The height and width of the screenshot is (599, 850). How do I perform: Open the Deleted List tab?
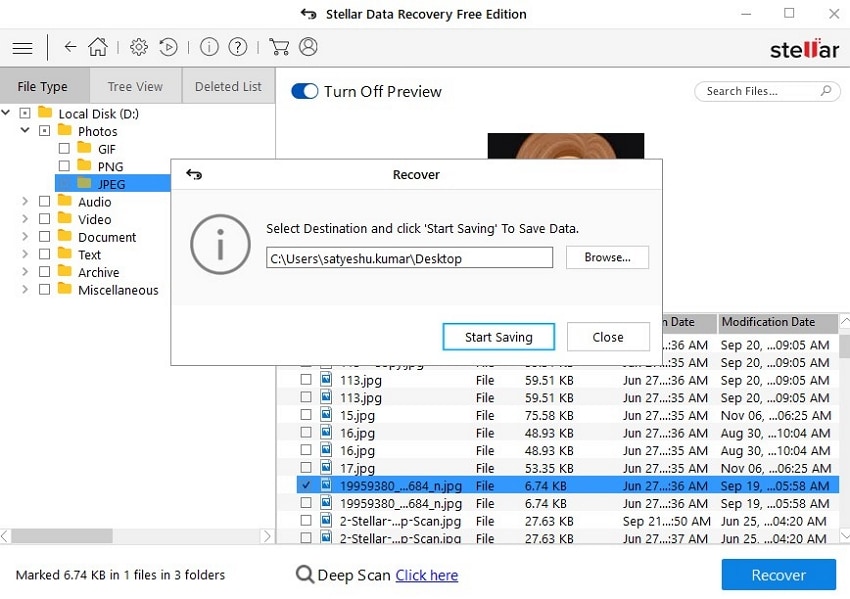pos(228,86)
